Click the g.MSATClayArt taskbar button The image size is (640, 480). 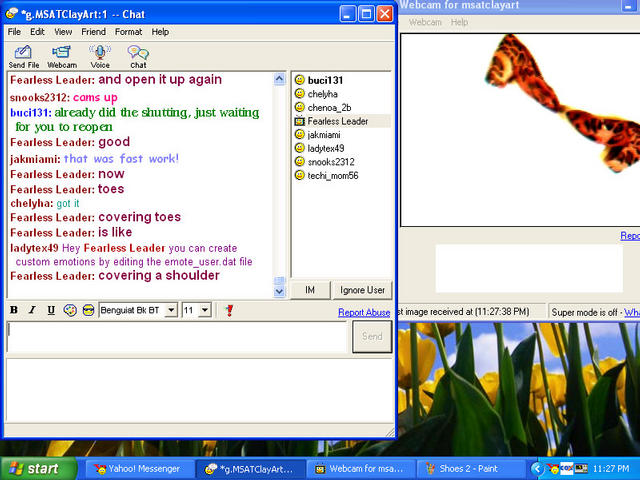pyautogui.click(x=249, y=469)
